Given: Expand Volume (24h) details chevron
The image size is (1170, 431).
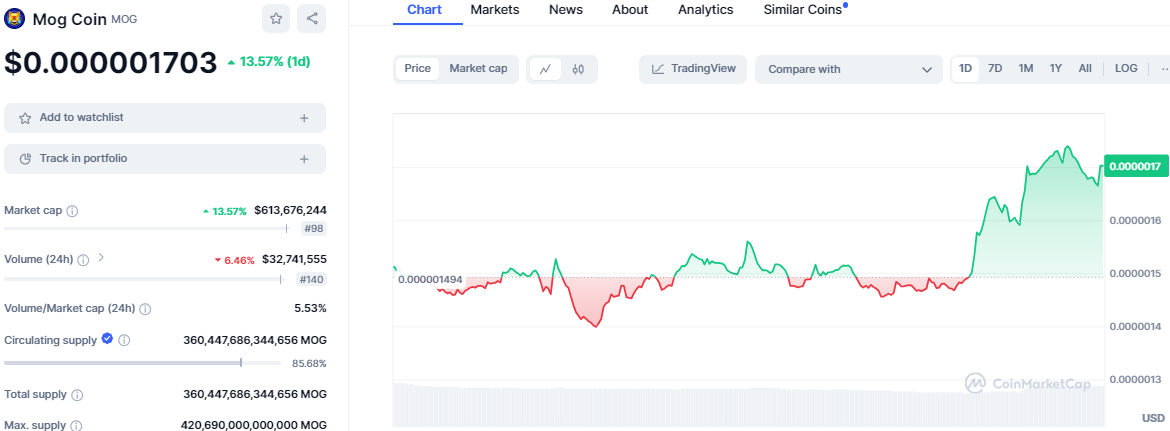Looking at the screenshot, I should pos(101,258).
